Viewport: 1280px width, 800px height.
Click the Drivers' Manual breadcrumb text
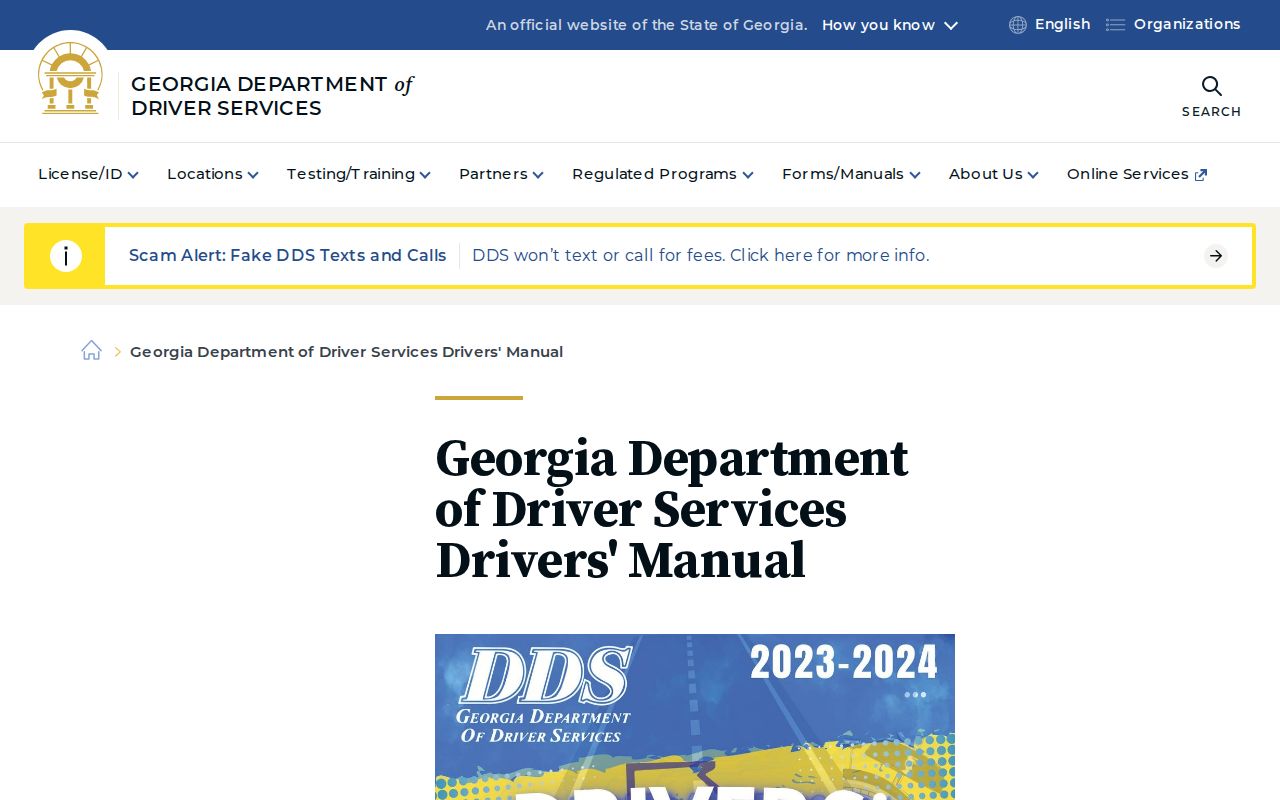(x=346, y=352)
